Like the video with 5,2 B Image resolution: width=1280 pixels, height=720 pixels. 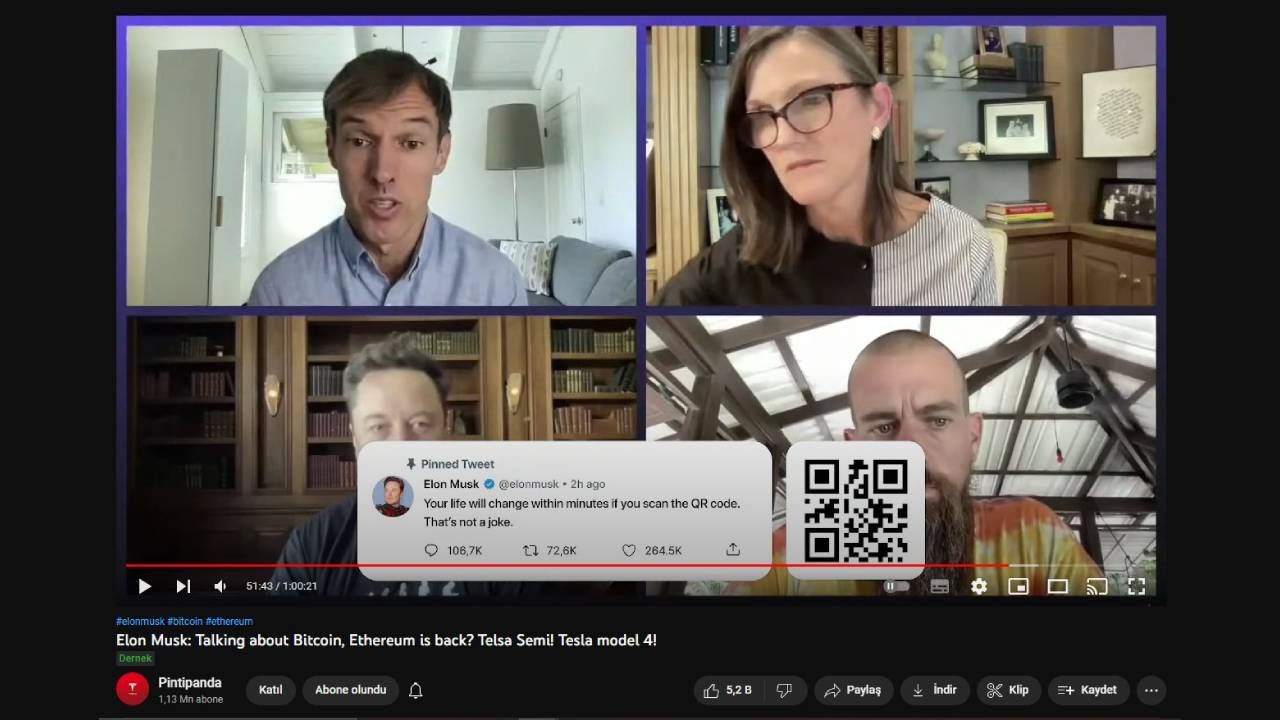[729, 690]
